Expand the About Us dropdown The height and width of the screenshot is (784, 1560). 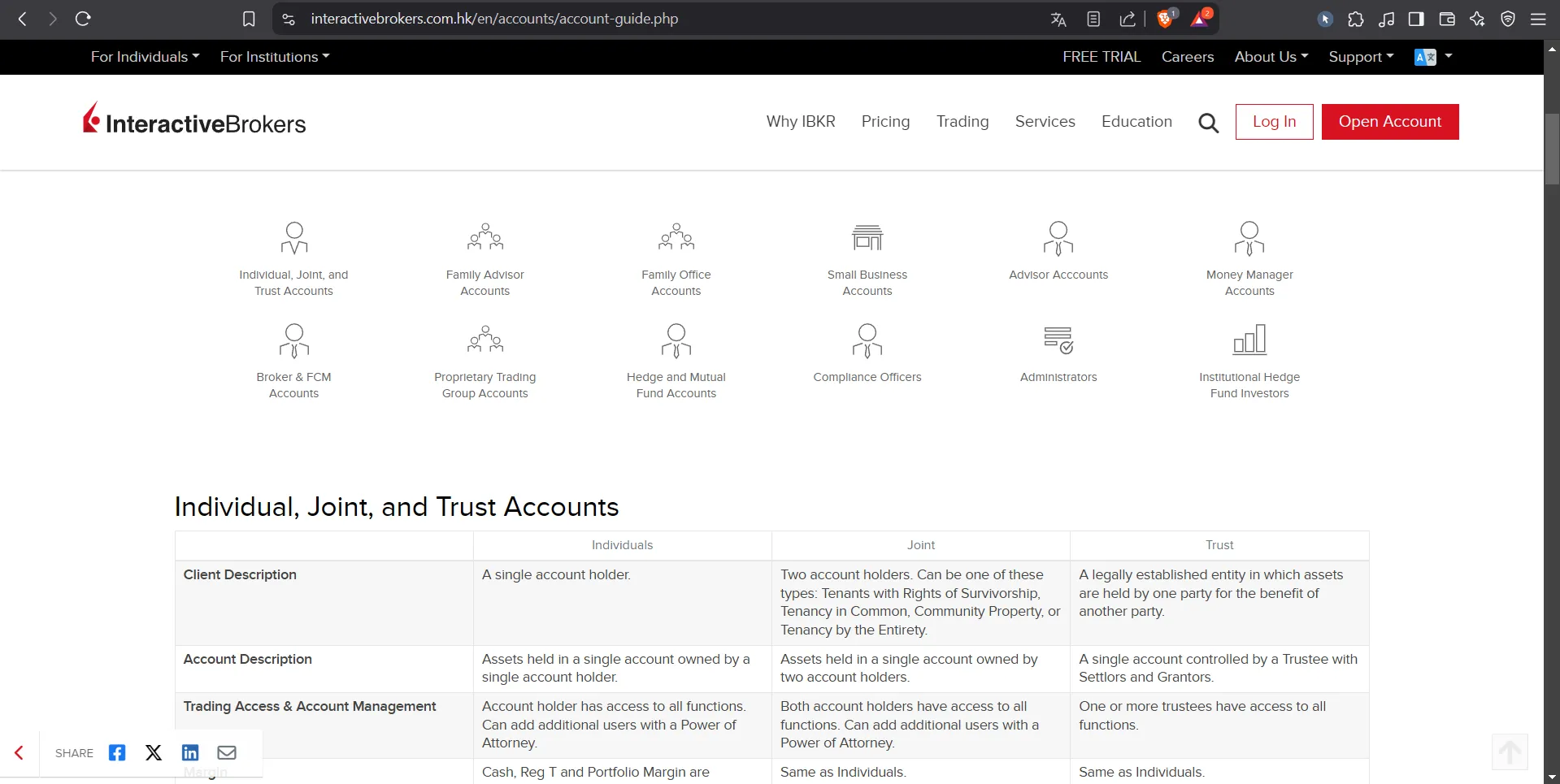coord(1271,57)
